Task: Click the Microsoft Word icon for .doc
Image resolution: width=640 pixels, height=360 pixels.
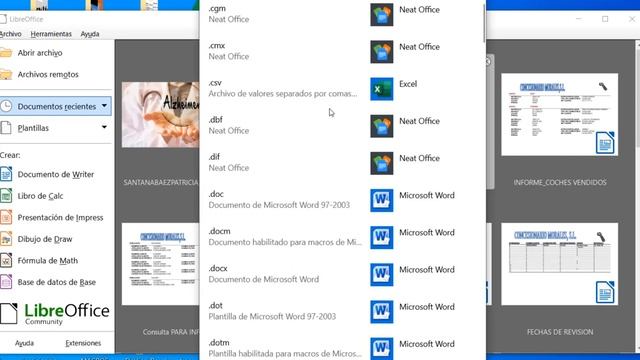Action: click(x=382, y=200)
